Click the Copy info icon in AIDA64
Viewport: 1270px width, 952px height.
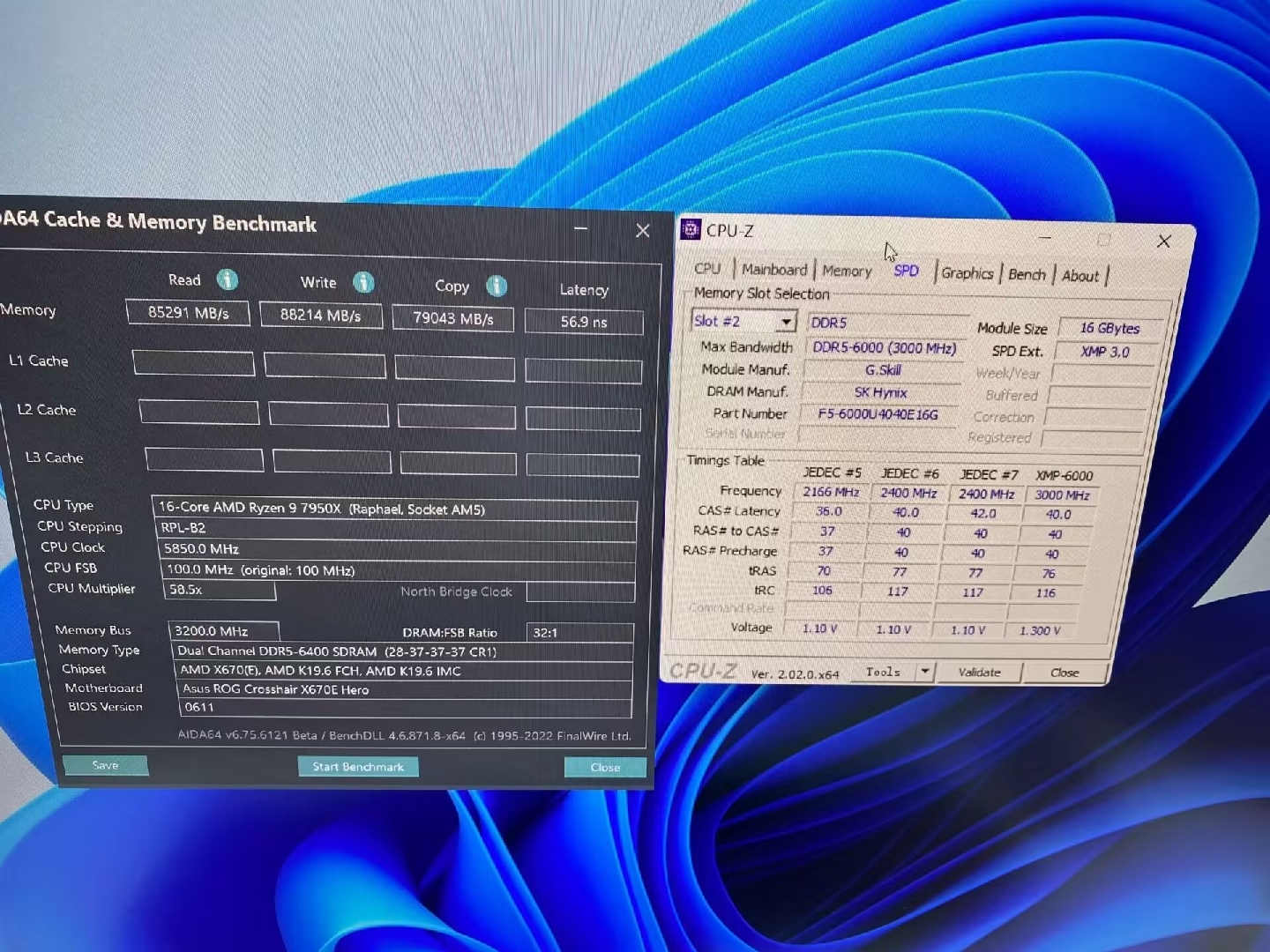coord(497,286)
